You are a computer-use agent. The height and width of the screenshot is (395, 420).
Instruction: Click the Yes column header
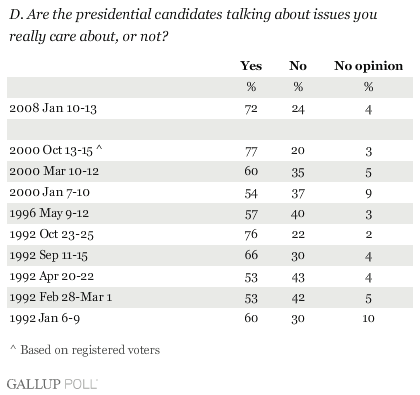coord(251,66)
